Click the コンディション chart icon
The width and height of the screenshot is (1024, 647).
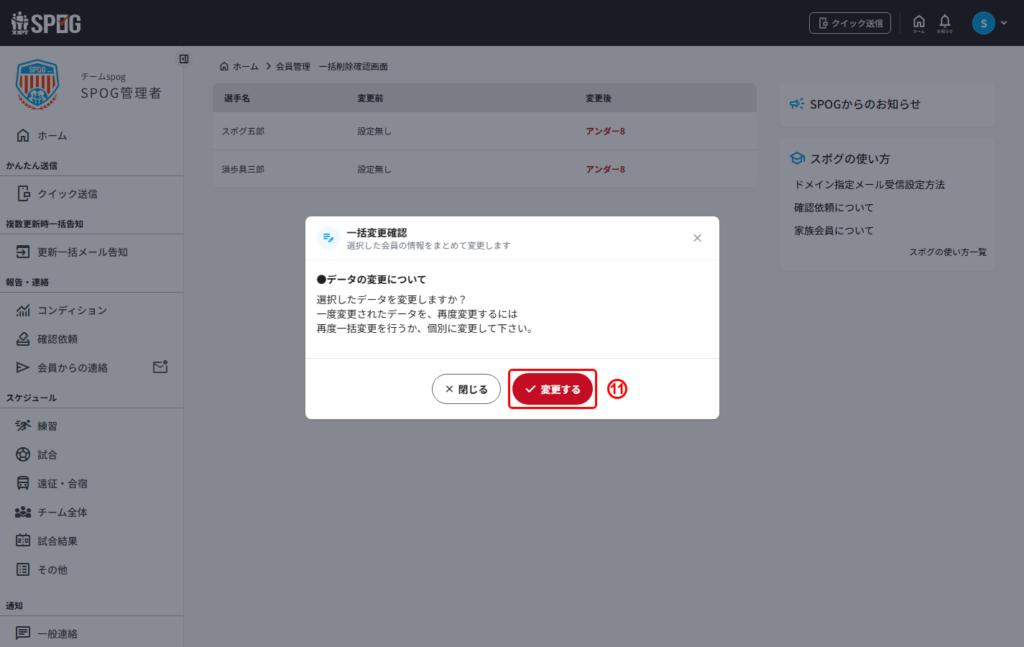coord(23,310)
